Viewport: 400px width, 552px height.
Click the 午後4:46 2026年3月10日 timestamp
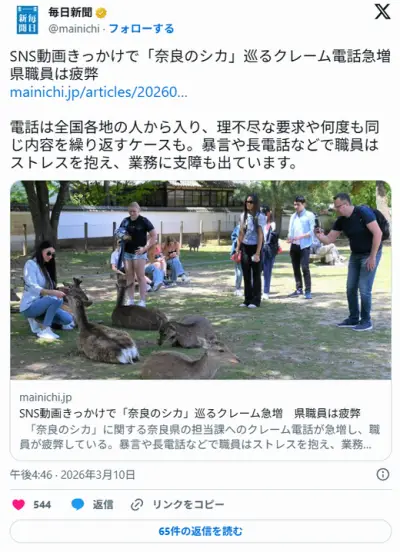point(73,475)
